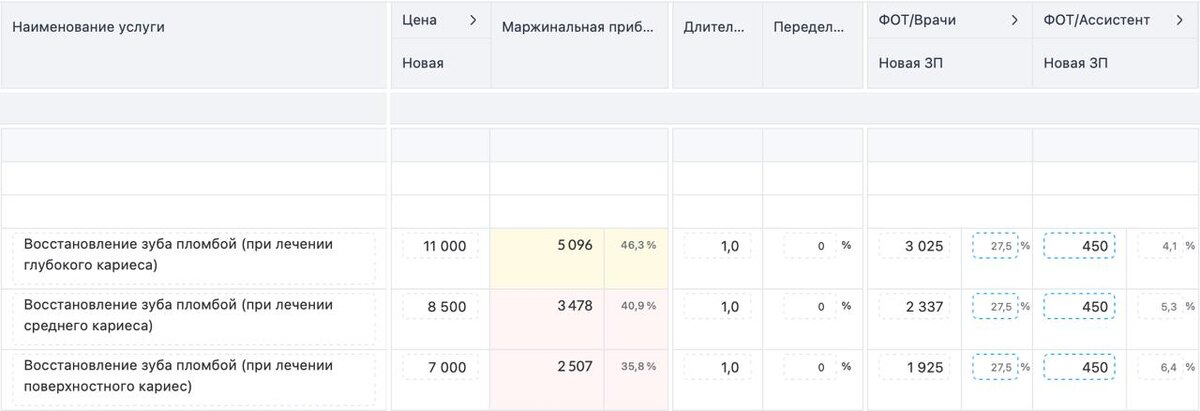This screenshot has width=1200, height=411.
Task: Edit assistant salary 450 in first row
Action: [x=1079, y=246]
